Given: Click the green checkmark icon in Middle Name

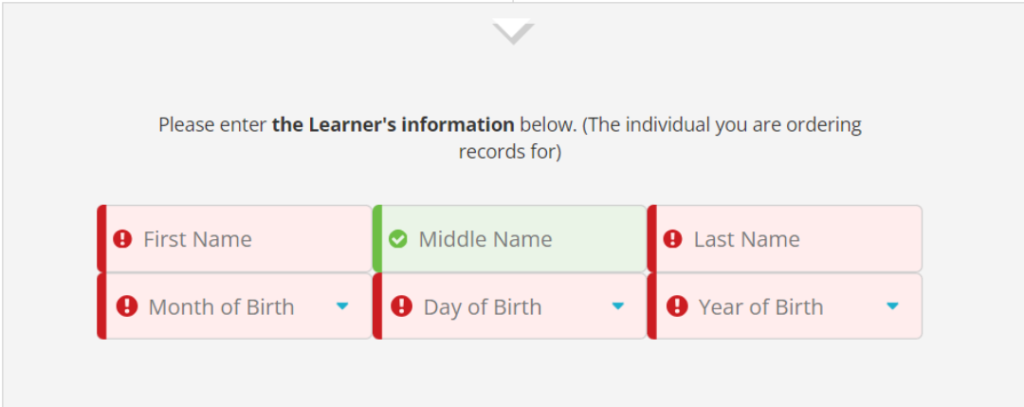Looking at the screenshot, I should (398, 239).
